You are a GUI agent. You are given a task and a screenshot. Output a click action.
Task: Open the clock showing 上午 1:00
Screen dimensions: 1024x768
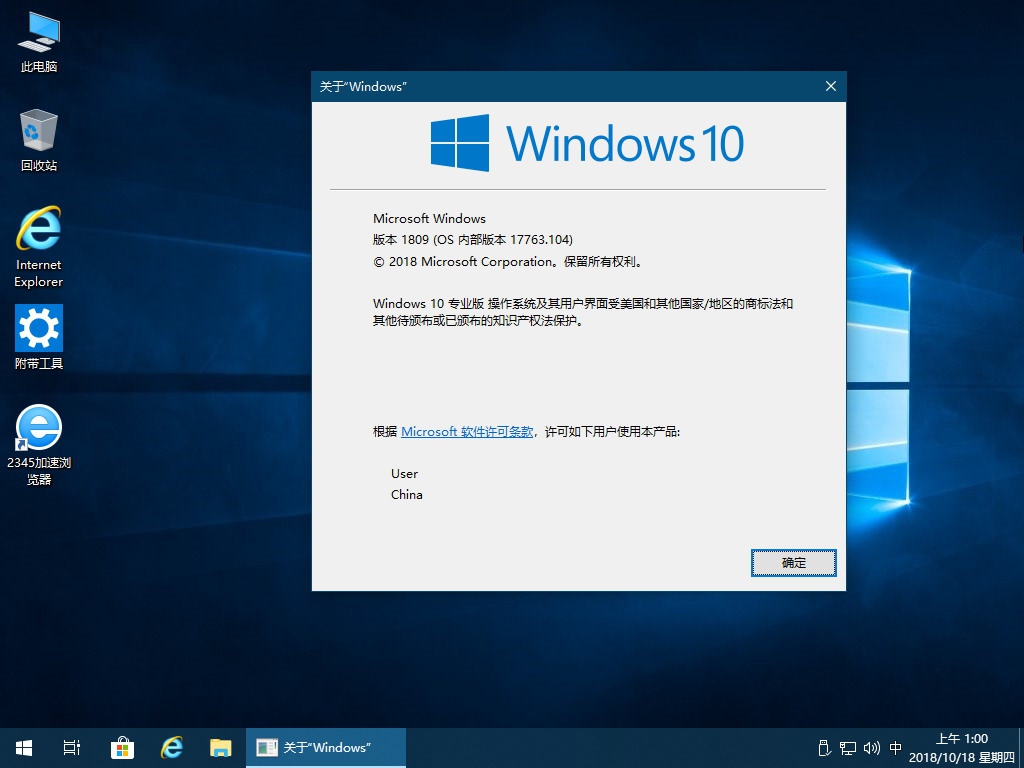[961, 748]
